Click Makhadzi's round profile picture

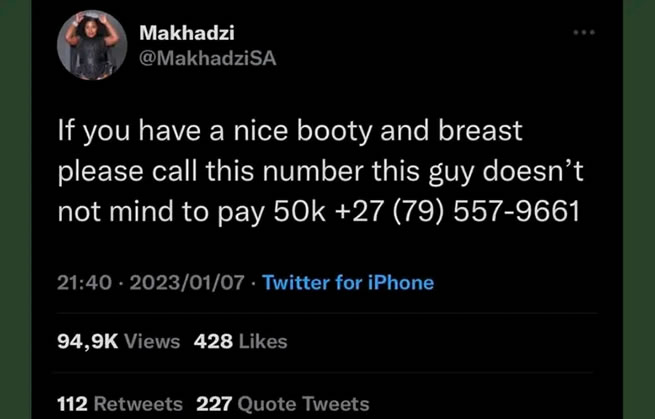point(92,45)
